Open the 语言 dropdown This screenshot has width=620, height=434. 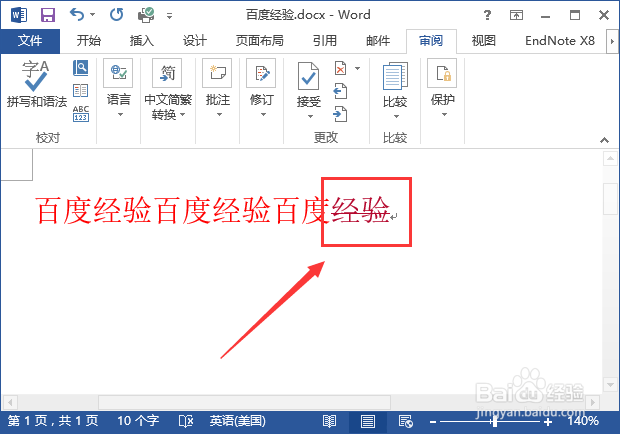point(118,89)
